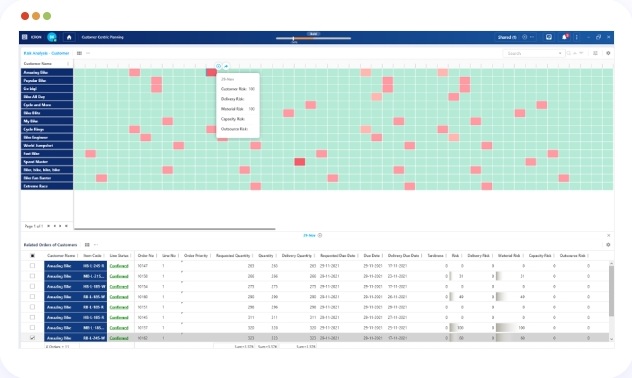This screenshot has width=632, height=378.
Task: Check the box for order 10157
Action: pyautogui.click(x=33, y=328)
